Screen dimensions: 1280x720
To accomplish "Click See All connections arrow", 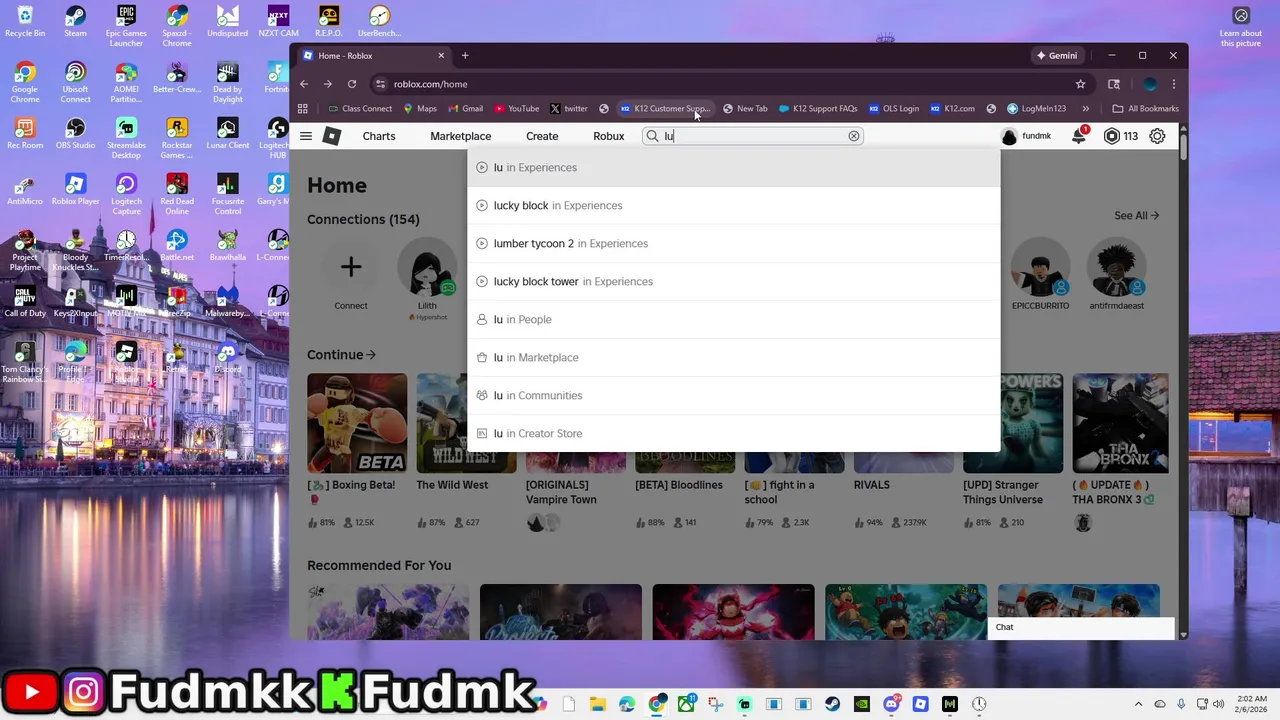I will coord(1137,215).
